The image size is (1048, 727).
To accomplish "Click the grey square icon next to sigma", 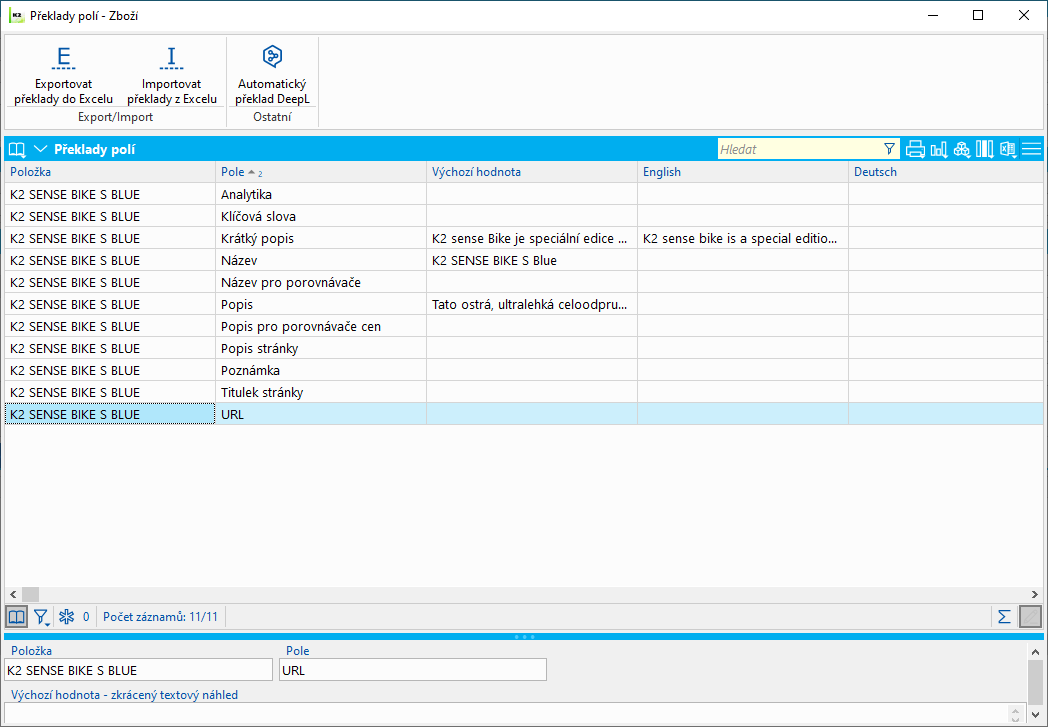I will click(1031, 617).
